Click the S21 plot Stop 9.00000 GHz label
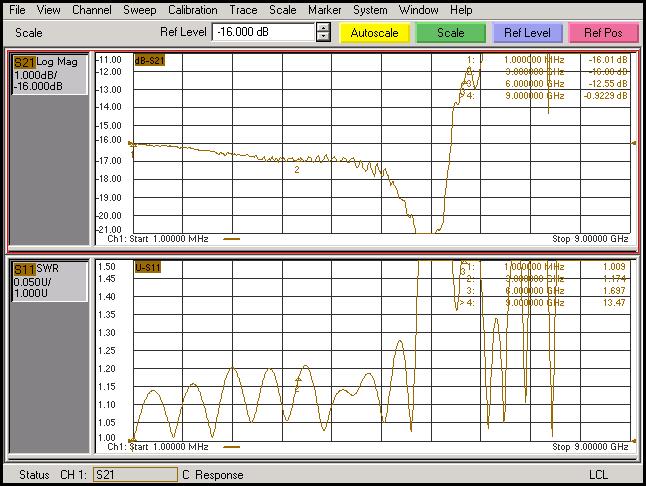The width and height of the screenshot is (646, 486). click(x=590, y=239)
